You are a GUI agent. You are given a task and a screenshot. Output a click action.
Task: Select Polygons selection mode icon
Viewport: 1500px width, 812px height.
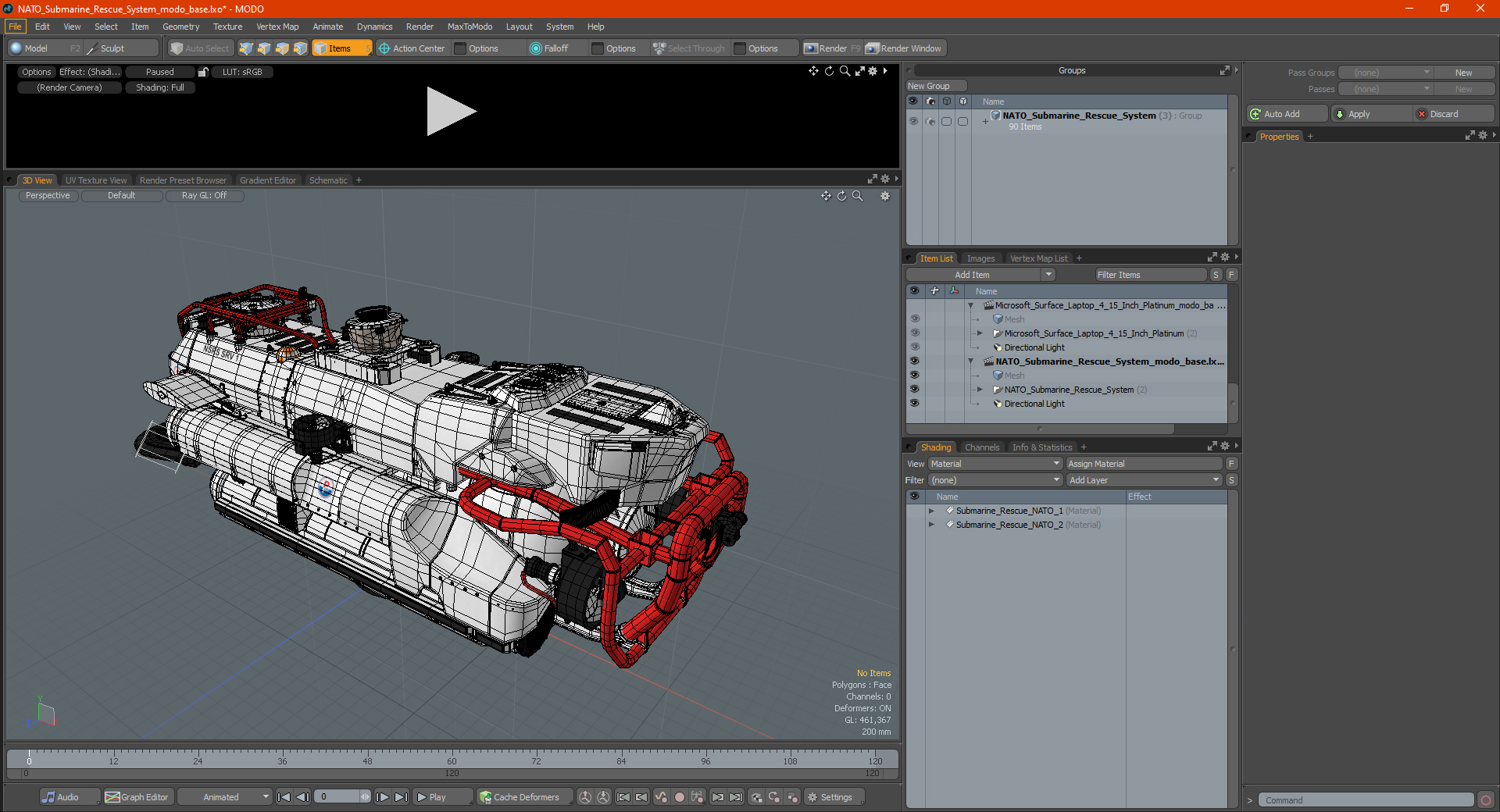282,48
